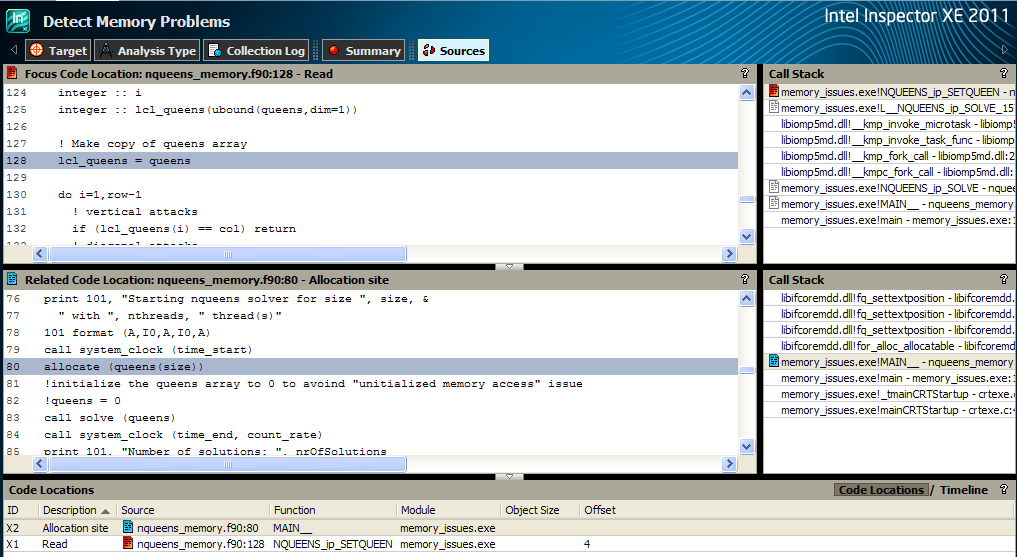Click red icon beside NQUEENS_ip_SETQUEEN frame

click(774, 91)
